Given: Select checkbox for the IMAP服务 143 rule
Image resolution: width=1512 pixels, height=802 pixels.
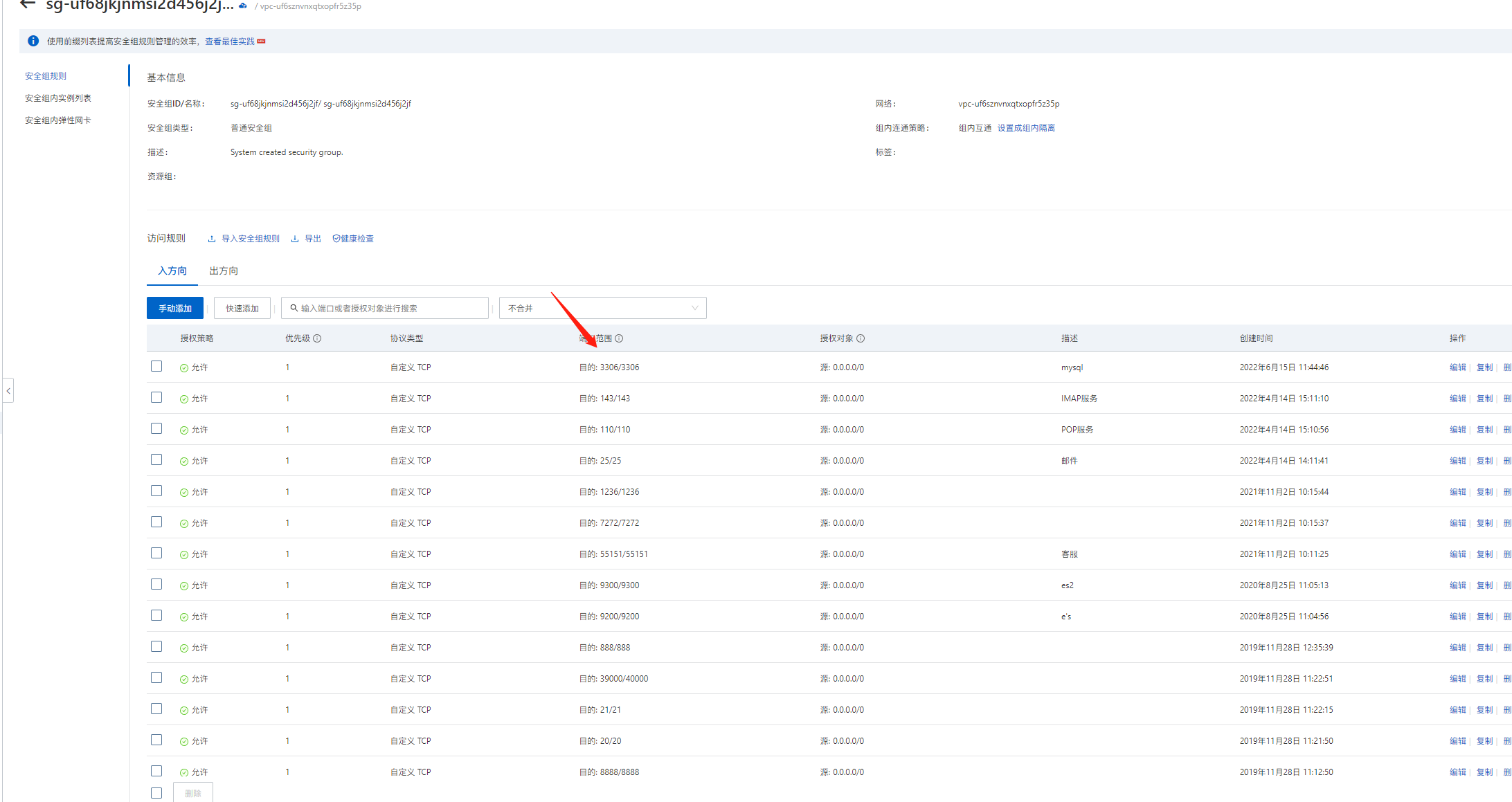Looking at the screenshot, I should tap(156, 397).
